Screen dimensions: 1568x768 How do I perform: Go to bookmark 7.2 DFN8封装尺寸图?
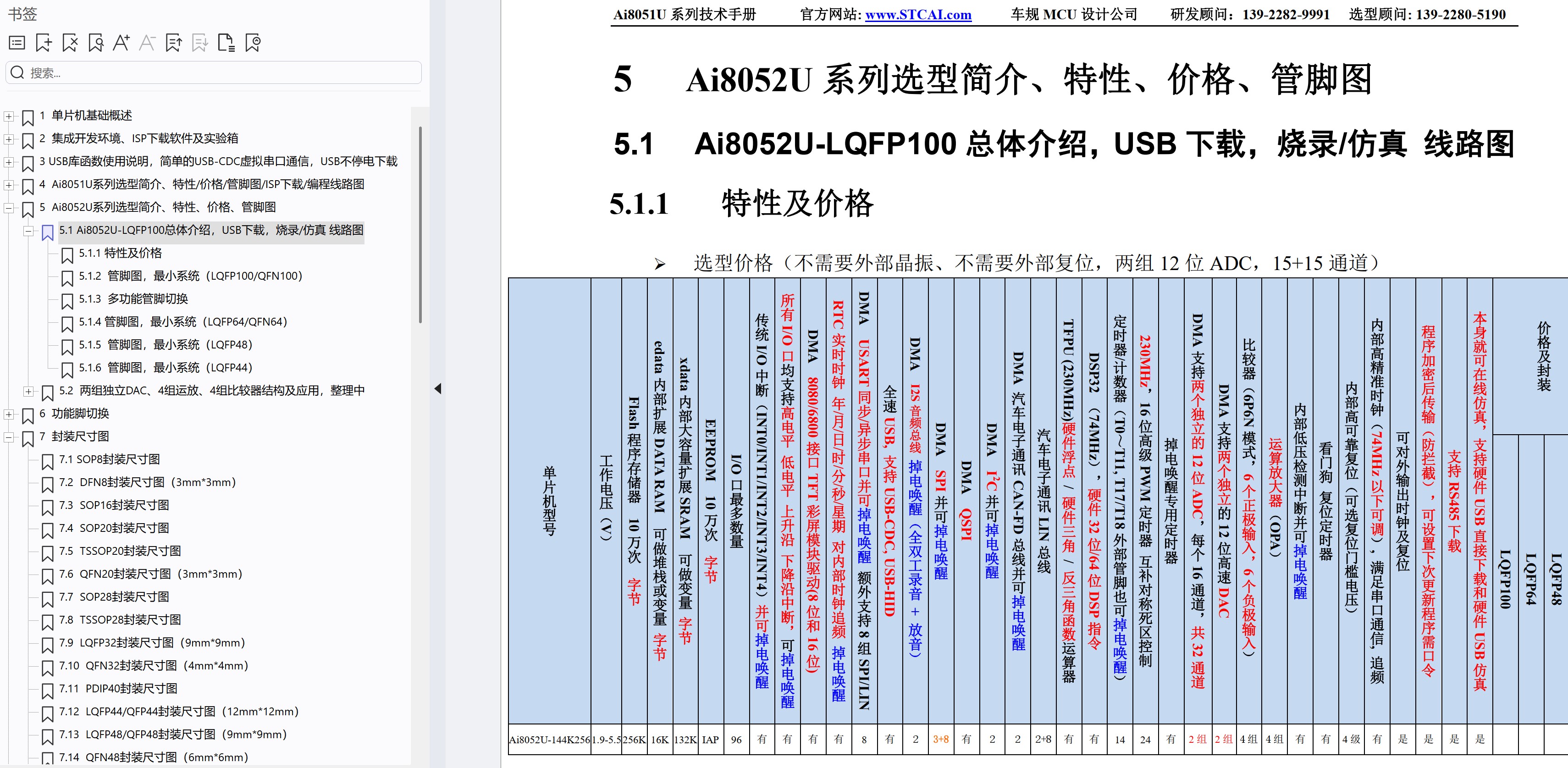click(x=147, y=483)
